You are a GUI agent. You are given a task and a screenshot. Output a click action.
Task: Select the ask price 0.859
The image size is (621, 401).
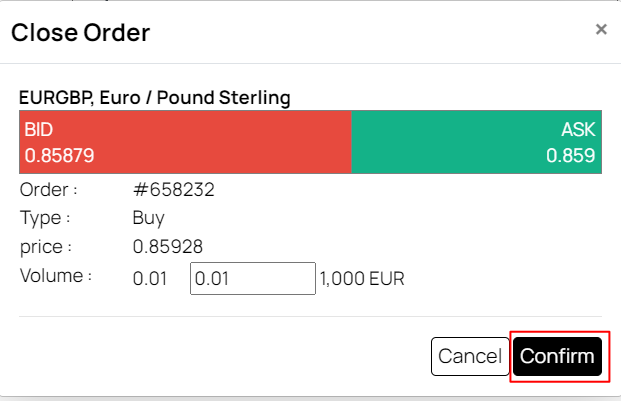click(570, 156)
